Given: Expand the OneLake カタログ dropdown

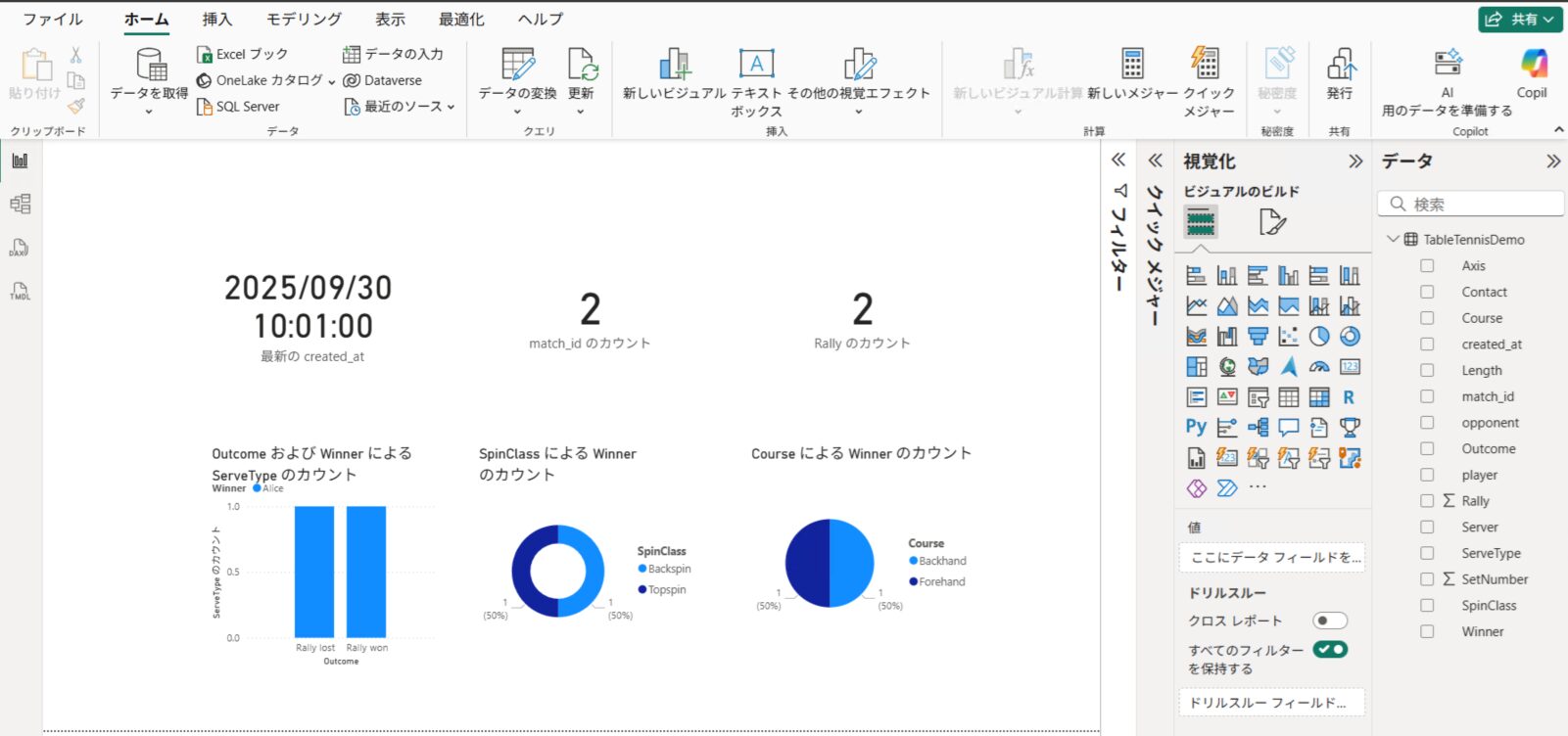Looking at the screenshot, I should tap(267, 80).
